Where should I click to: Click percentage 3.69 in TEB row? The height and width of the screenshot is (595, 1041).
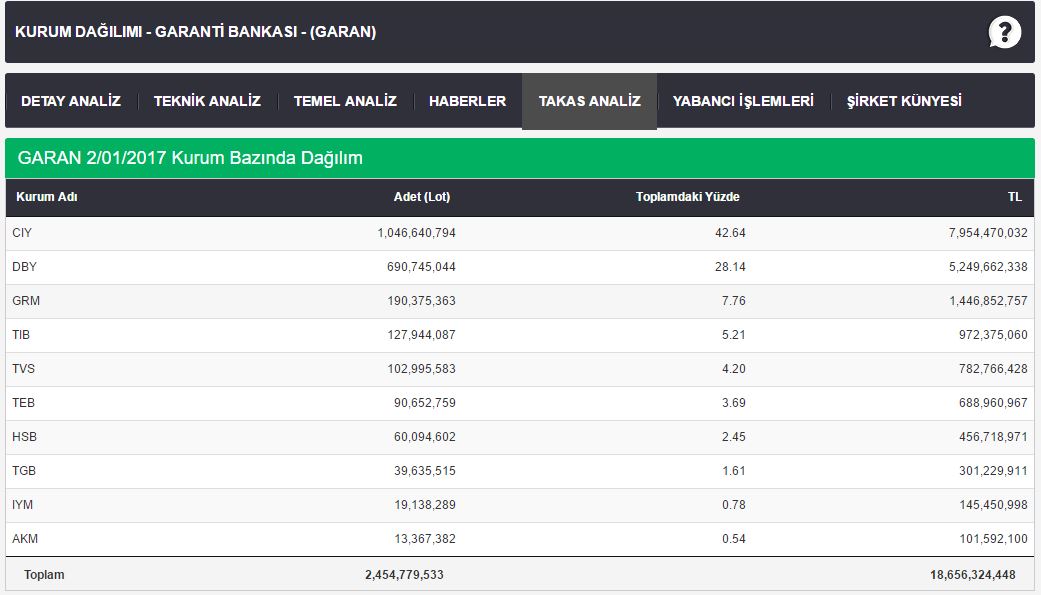pyautogui.click(x=734, y=402)
